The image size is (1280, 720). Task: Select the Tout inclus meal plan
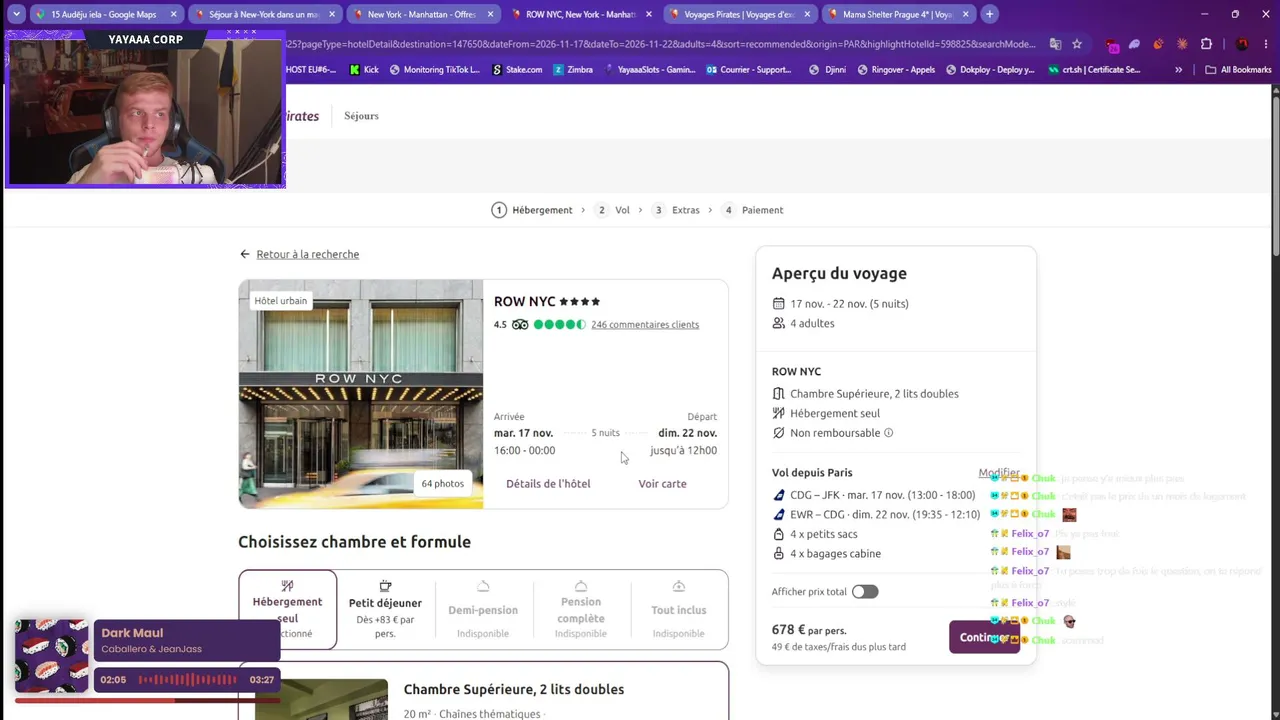tap(678, 610)
